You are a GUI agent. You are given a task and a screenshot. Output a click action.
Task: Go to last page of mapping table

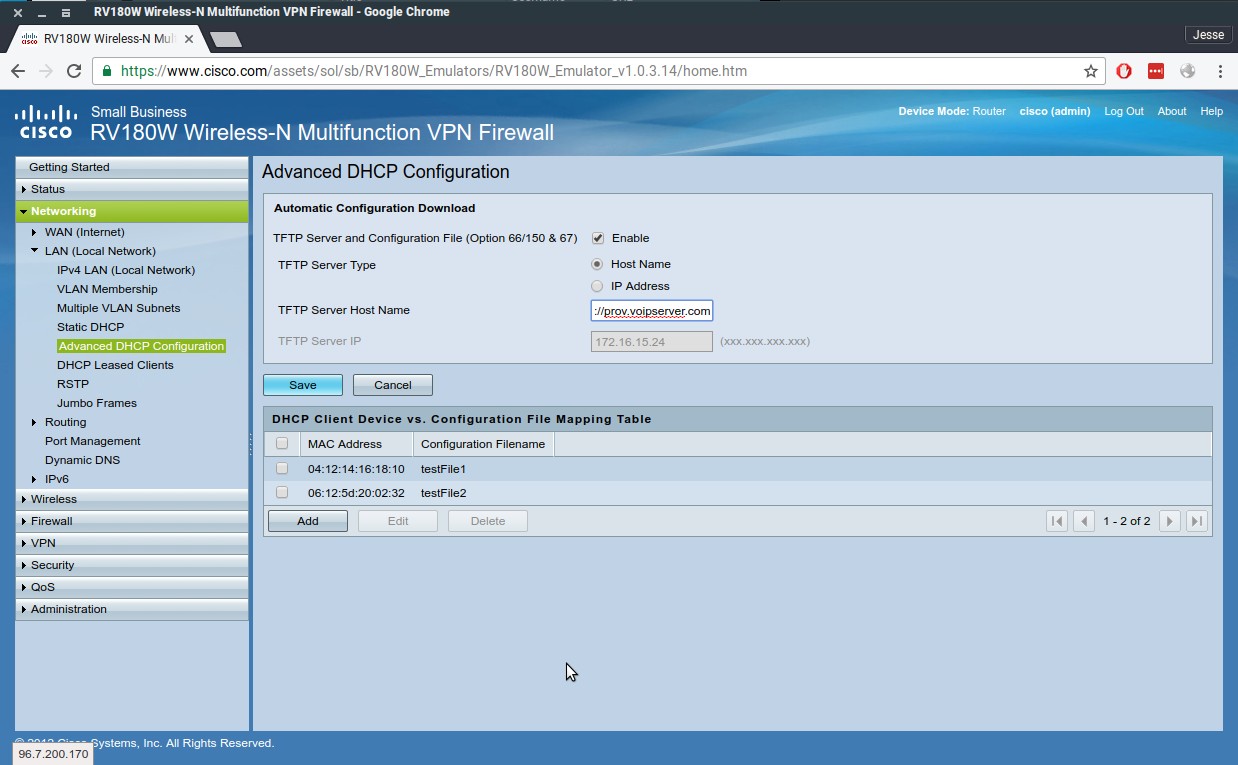coord(1196,521)
